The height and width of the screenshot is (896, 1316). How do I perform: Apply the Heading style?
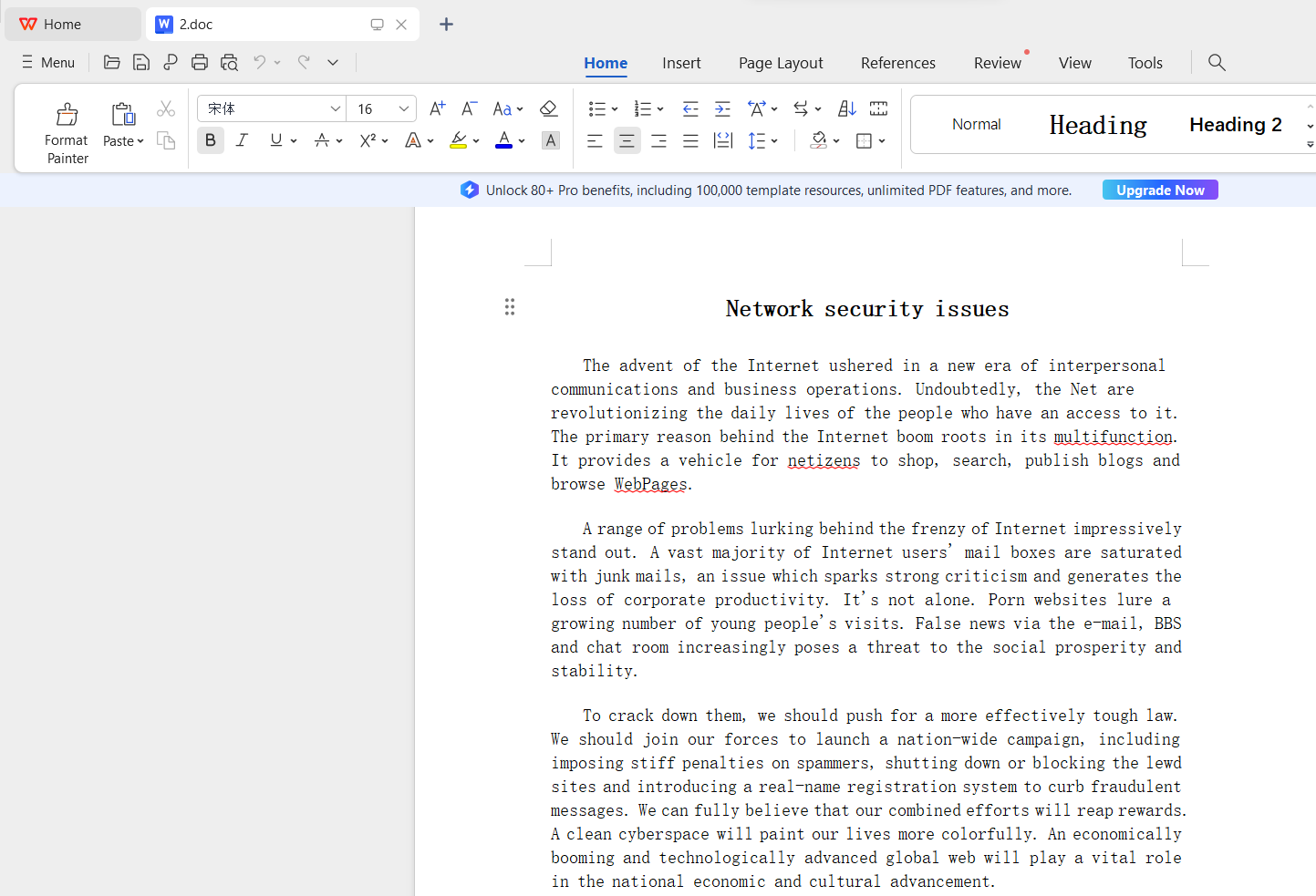point(1098,125)
